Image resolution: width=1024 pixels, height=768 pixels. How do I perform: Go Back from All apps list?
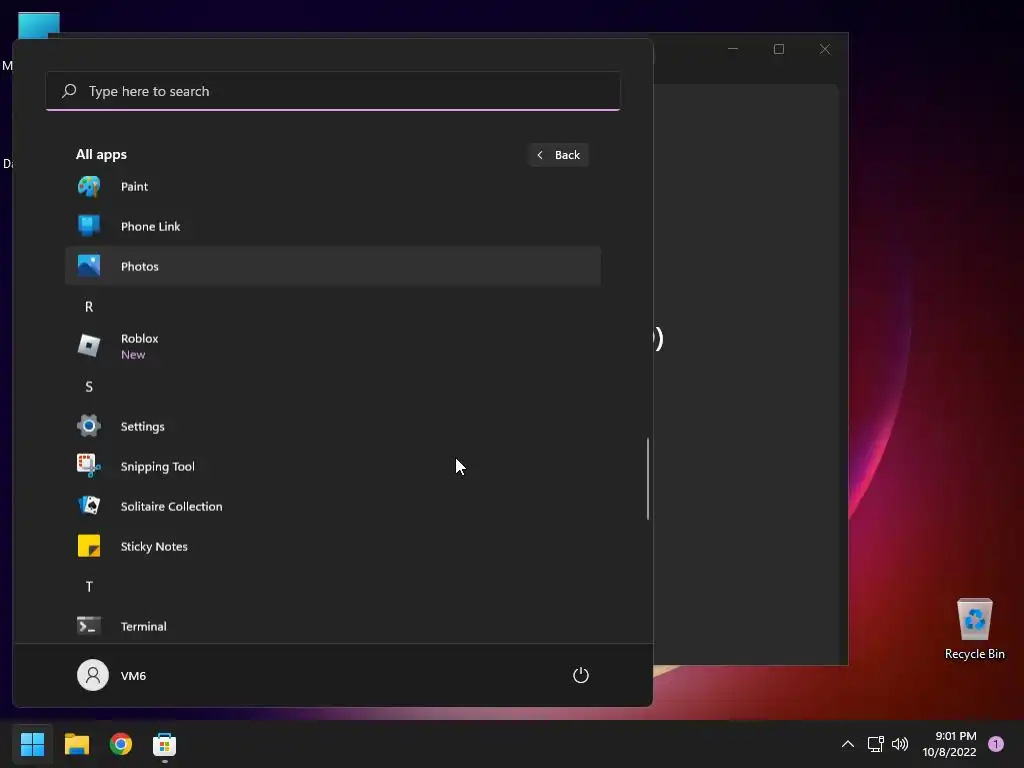tap(559, 155)
